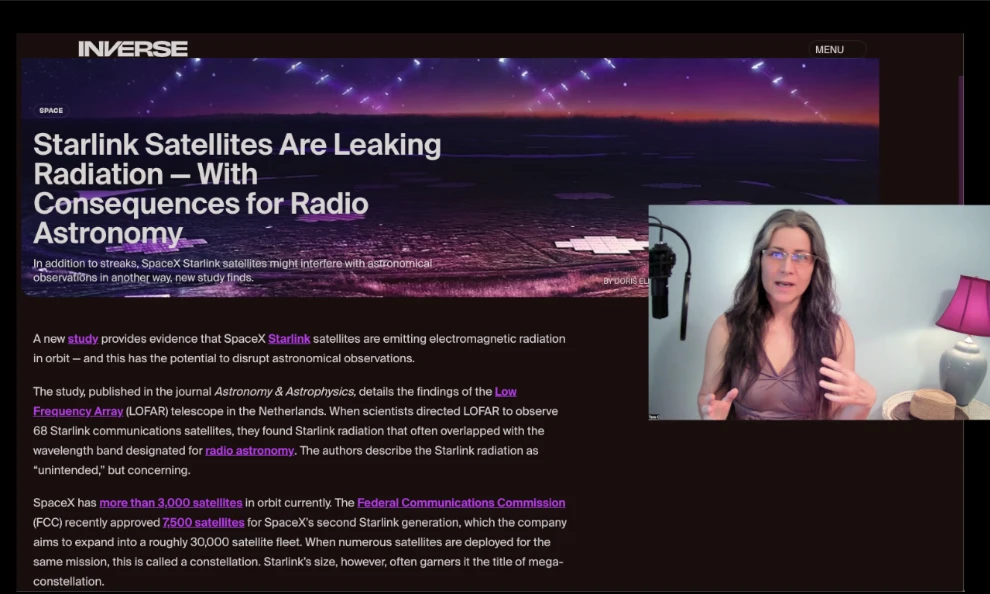Viewport: 990px width, 594px height.
Task: Follow the "Federal Communications Commission" link
Action: pyautogui.click(x=461, y=503)
